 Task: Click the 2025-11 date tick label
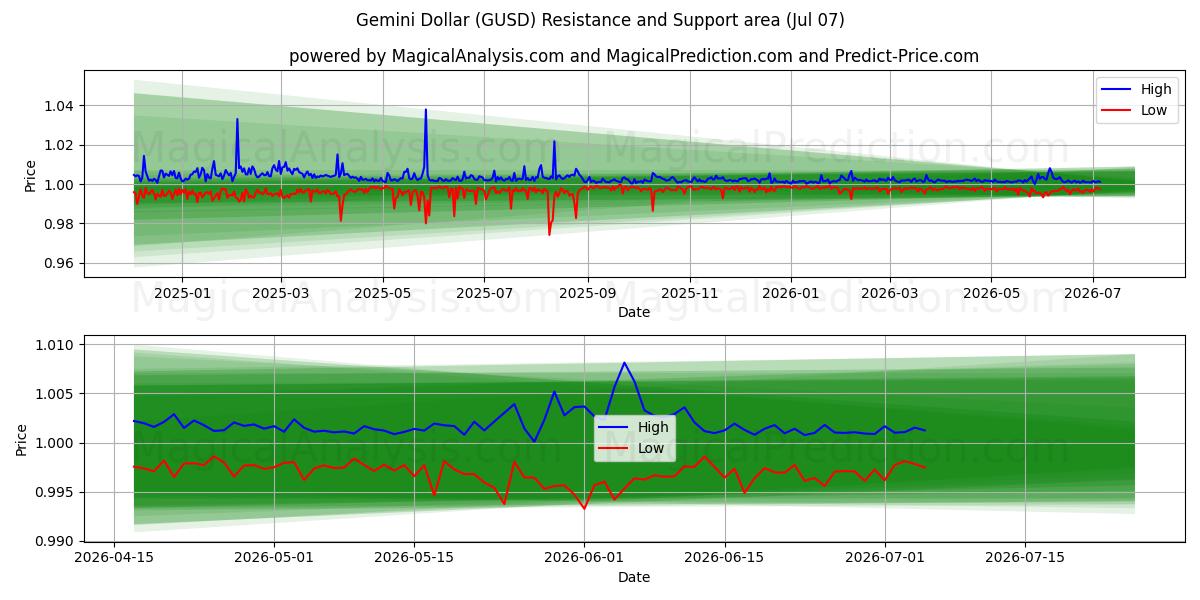690,294
